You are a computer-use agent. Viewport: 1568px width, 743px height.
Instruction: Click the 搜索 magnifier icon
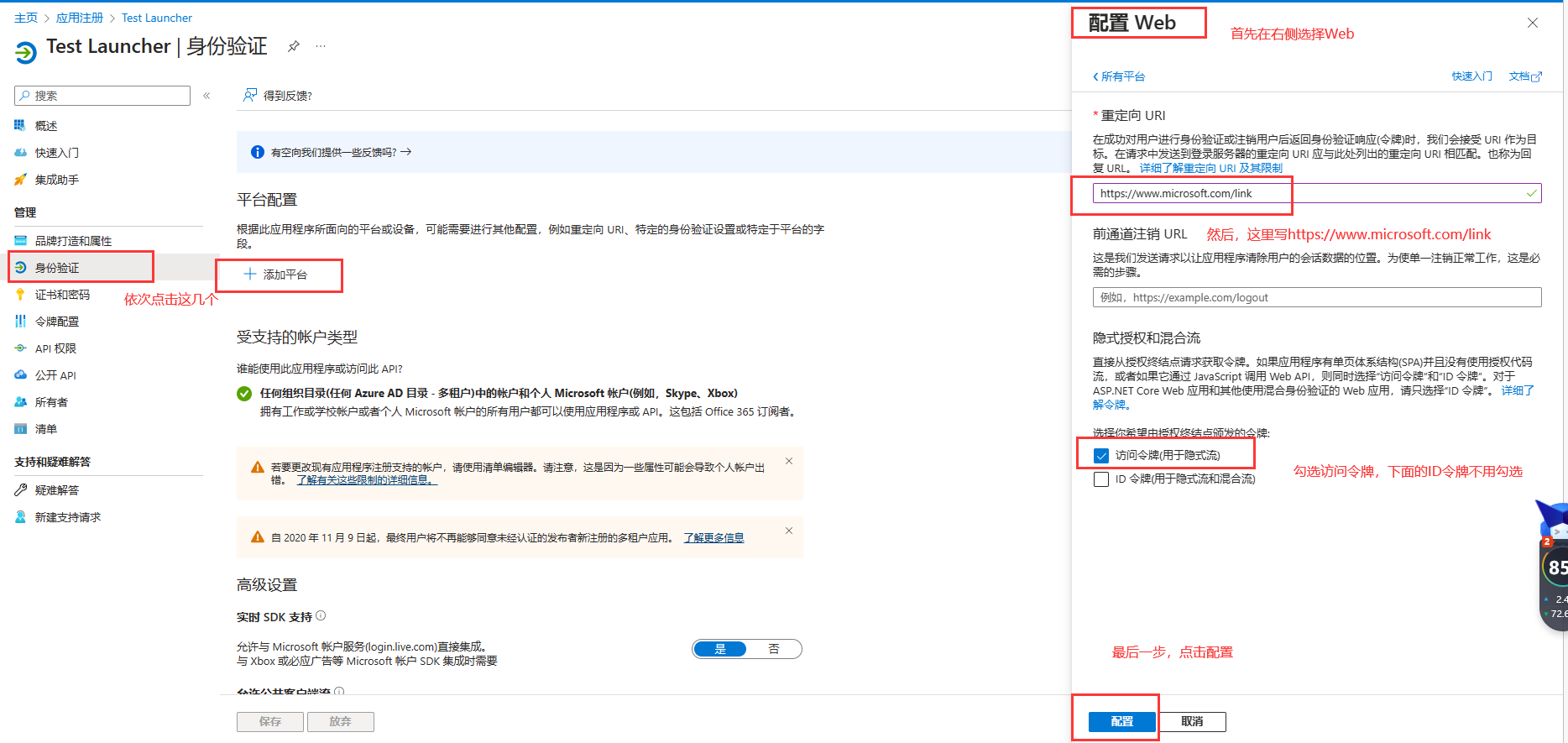pyautogui.click(x=25, y=96)
